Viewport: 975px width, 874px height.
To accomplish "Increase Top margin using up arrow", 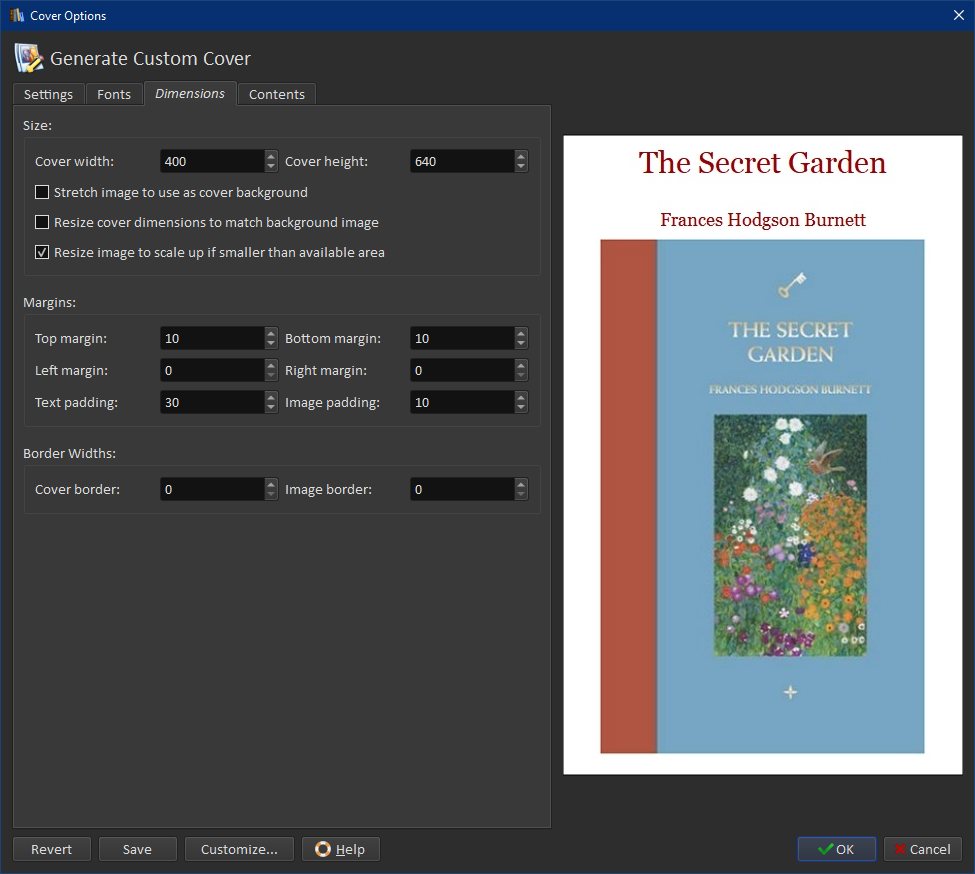I will click(271, 334).
